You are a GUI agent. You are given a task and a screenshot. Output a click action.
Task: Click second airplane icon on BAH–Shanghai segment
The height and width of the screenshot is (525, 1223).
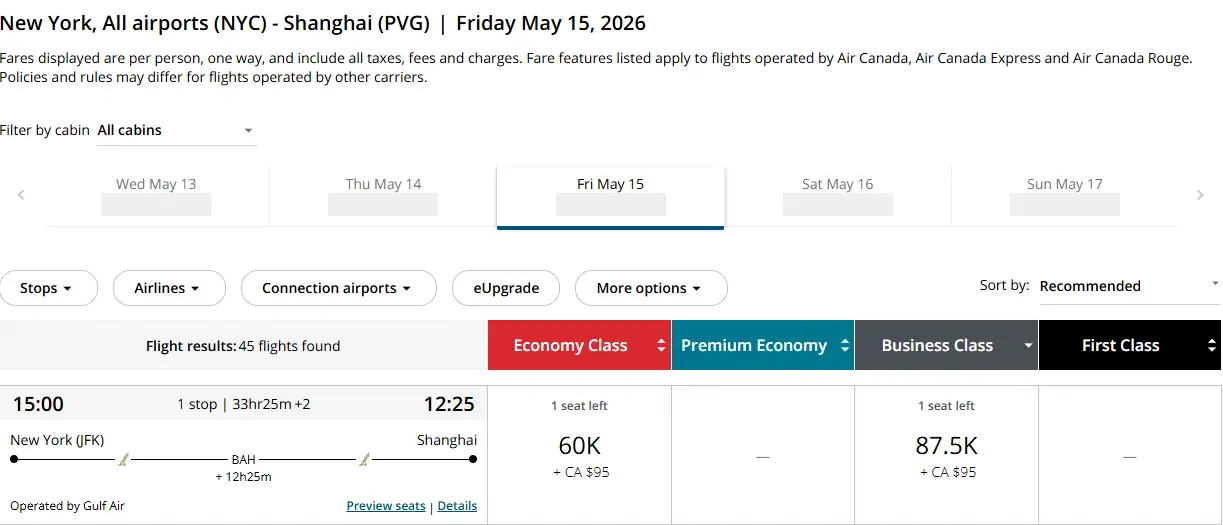coord(364,459)
